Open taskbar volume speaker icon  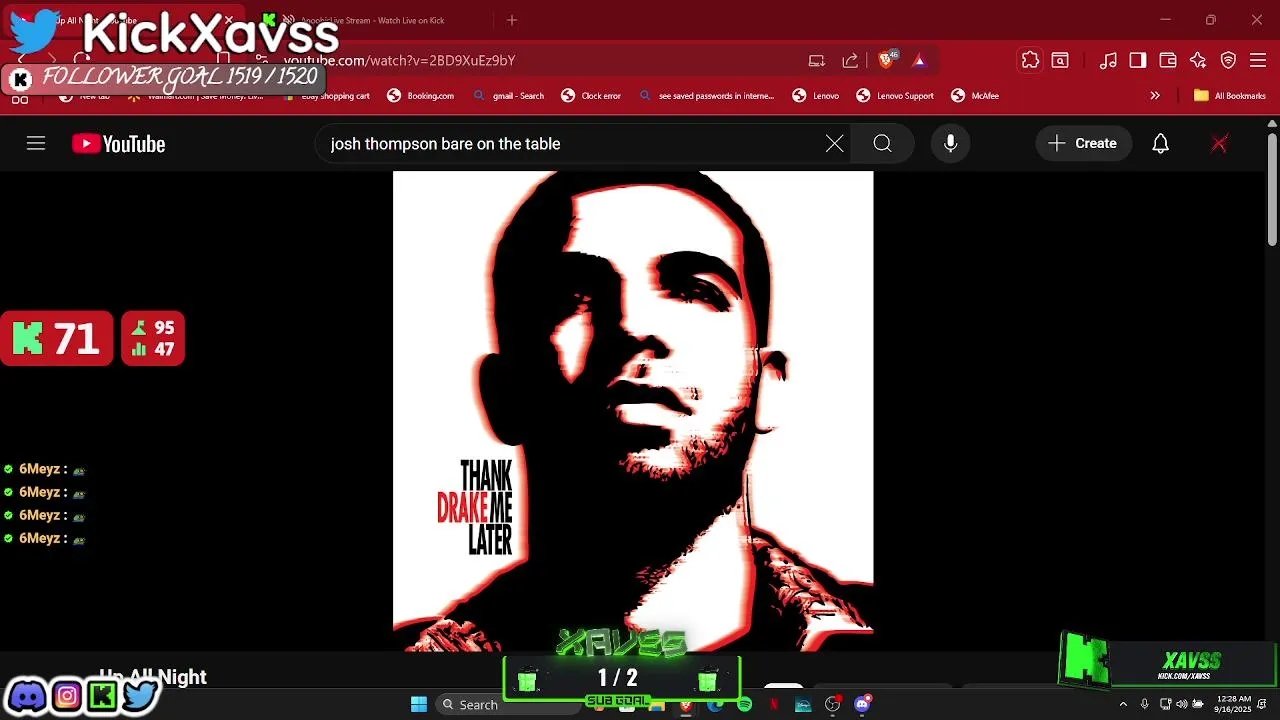(1182, 704)
